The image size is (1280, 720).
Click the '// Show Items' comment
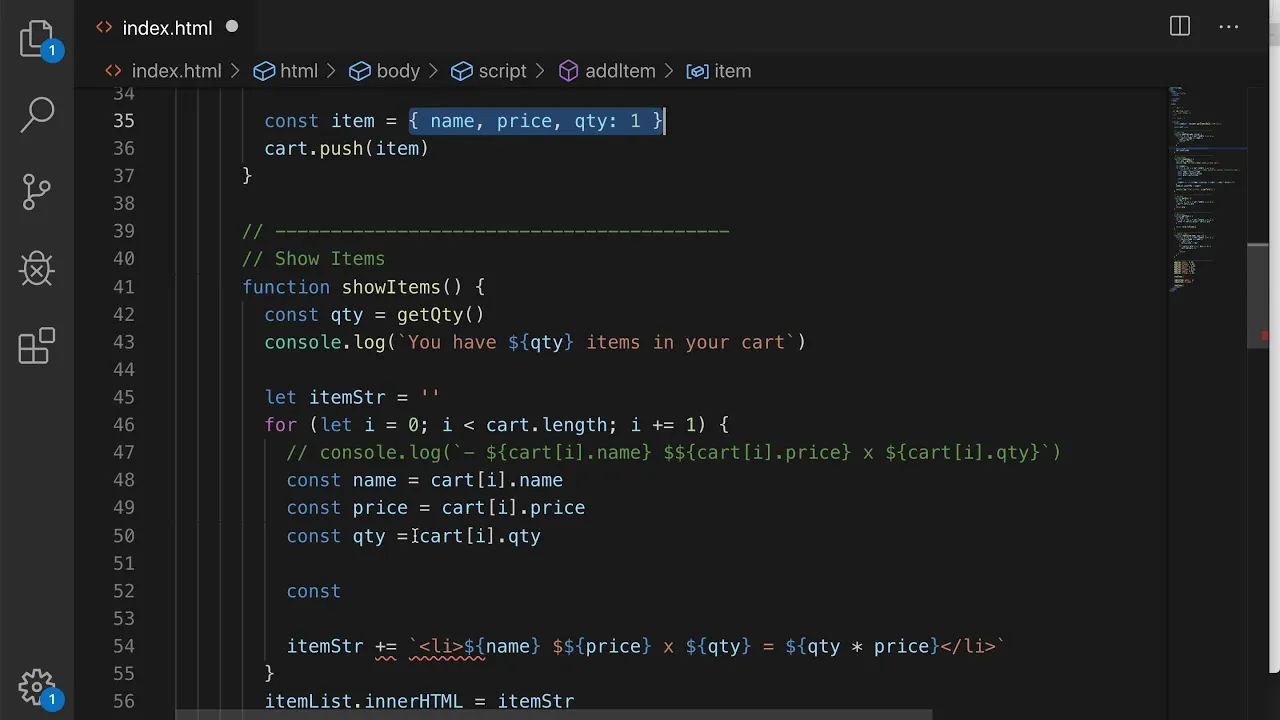pyautogui.click(x=313, y=259)
